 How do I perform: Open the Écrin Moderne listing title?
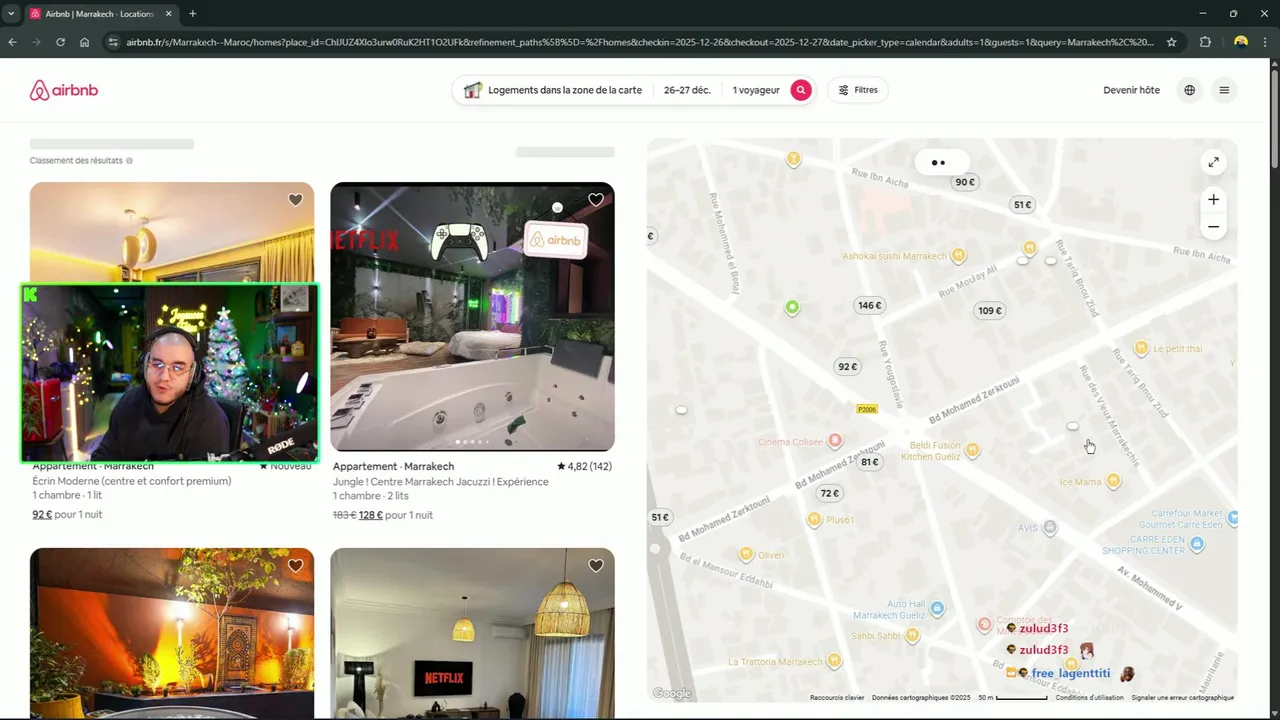(131, 481)
